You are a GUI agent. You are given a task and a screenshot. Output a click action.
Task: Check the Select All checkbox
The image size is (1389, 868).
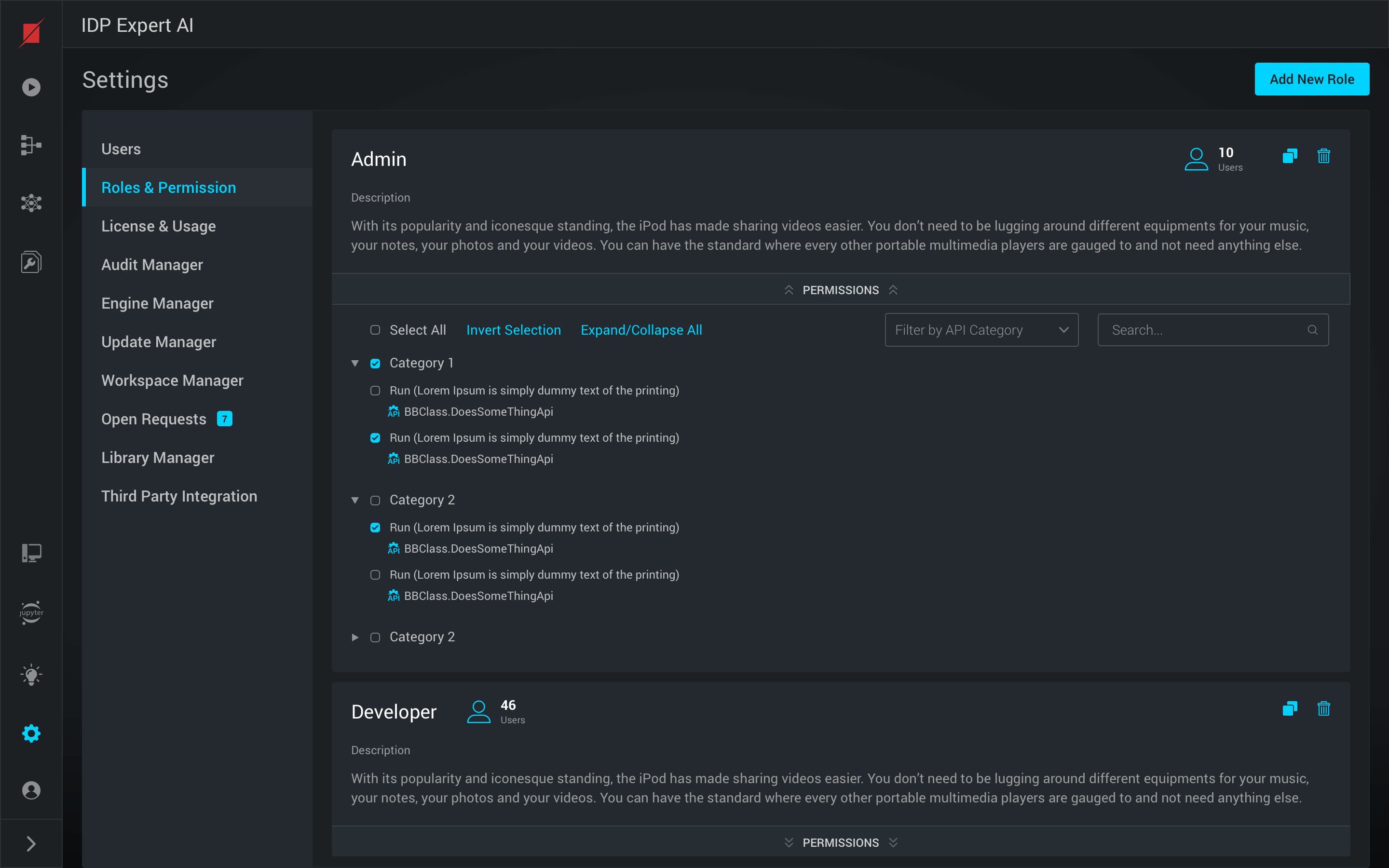[x=375, y=330]
